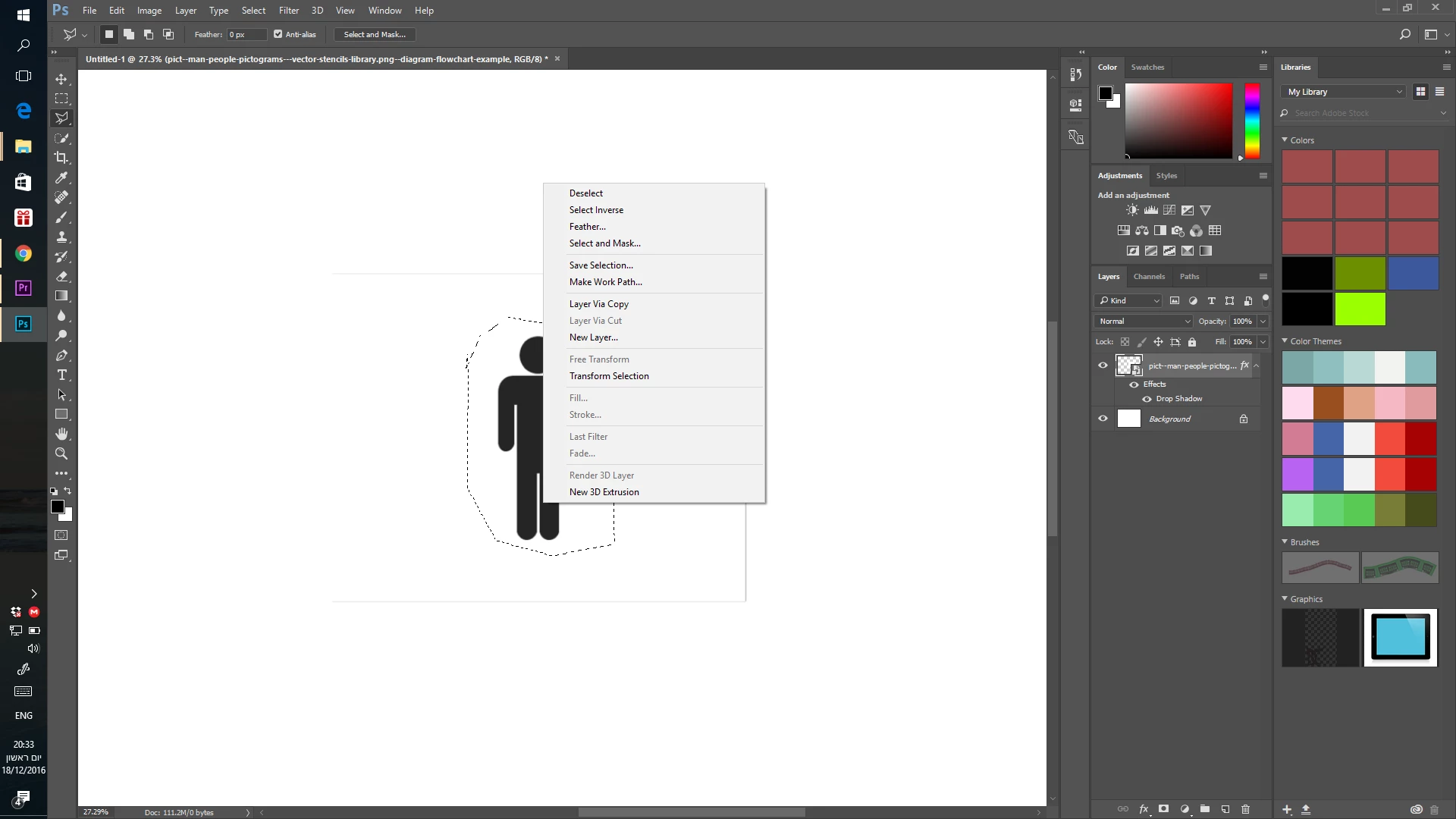This screenshot has height=819, width=1456.
Task: Select the Move tool
Action: click(61, 79)
